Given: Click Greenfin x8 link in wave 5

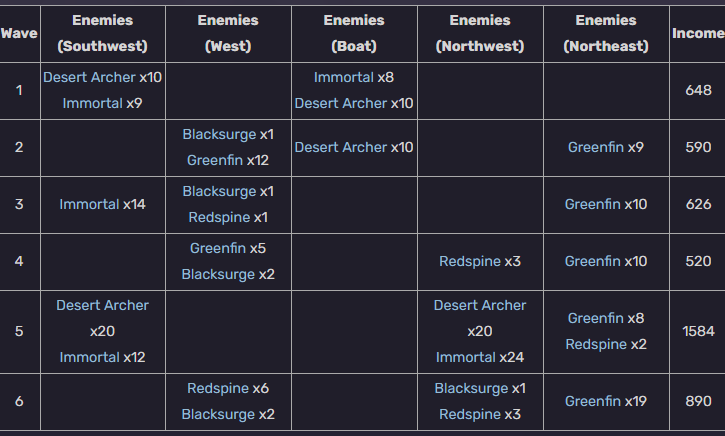Looking at the screenshot, I should tap(596, 319).
